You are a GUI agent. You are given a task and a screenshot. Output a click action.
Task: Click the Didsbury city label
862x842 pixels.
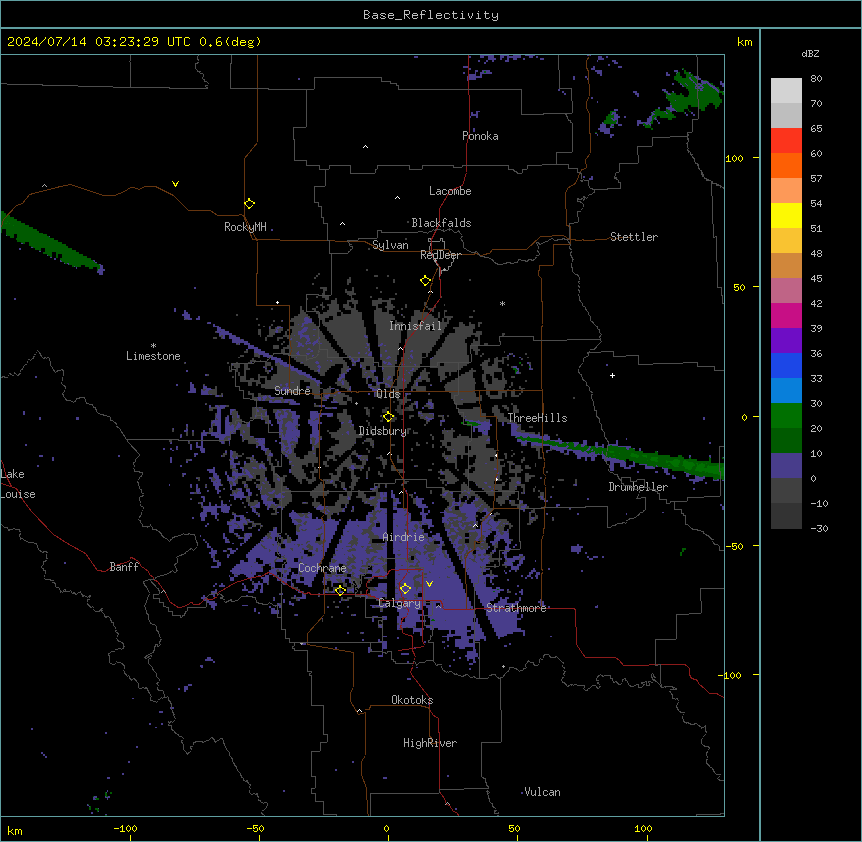[383, 431]
